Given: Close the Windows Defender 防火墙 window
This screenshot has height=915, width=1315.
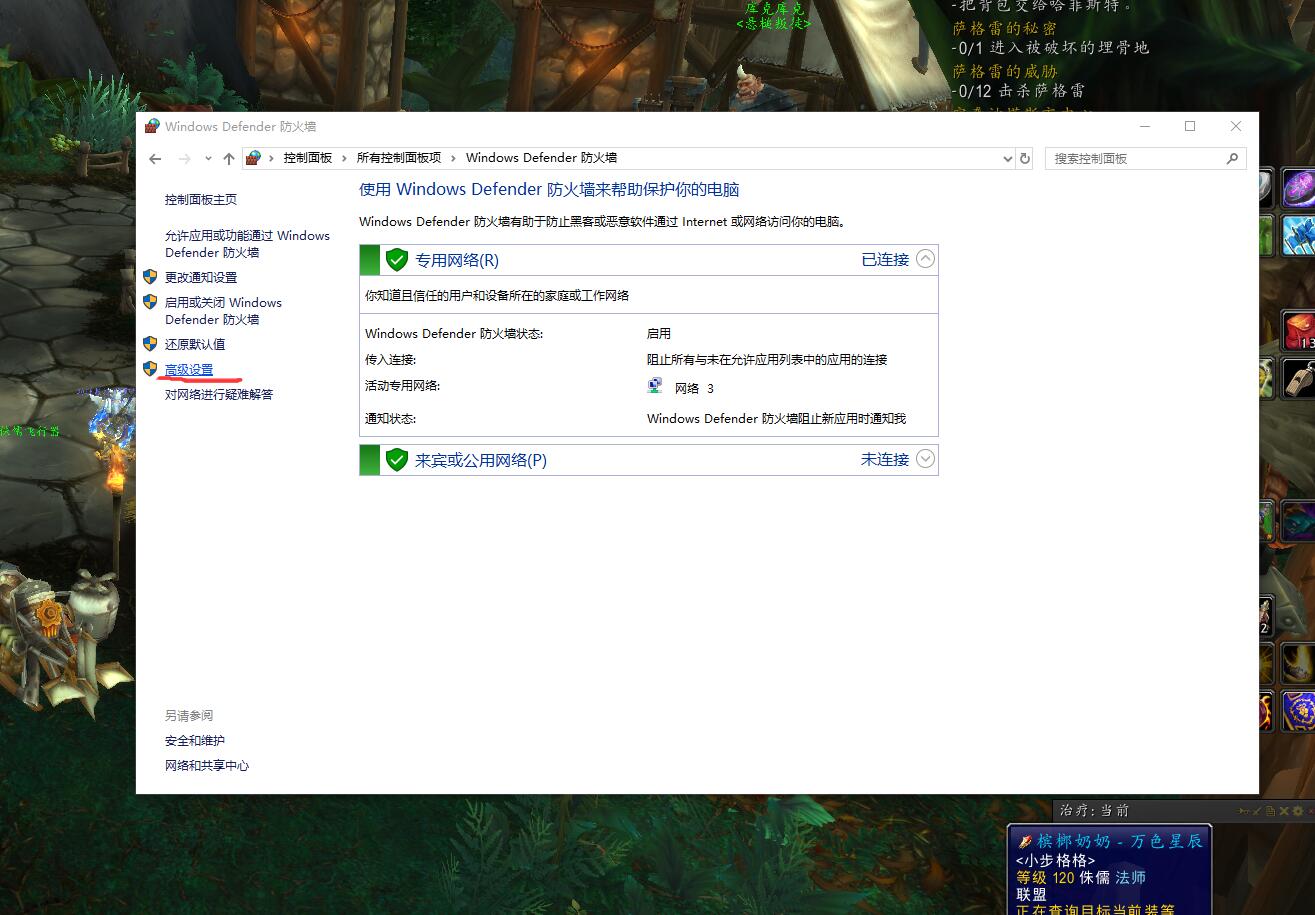Looking at the screenshot, I should [x=1236, y=126].
